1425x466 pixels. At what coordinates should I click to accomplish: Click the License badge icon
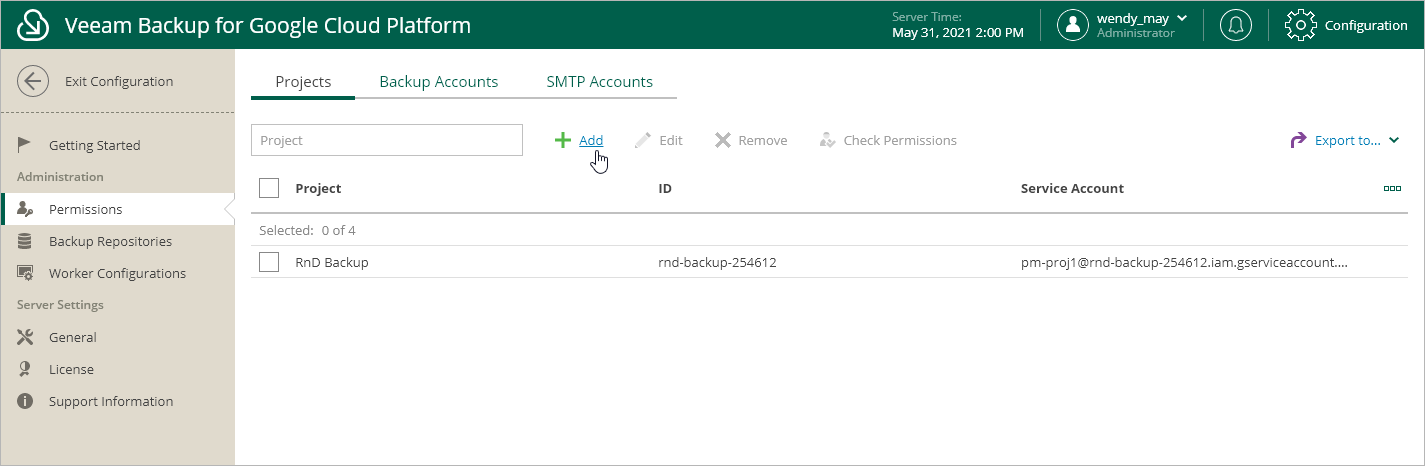[26, 369]
